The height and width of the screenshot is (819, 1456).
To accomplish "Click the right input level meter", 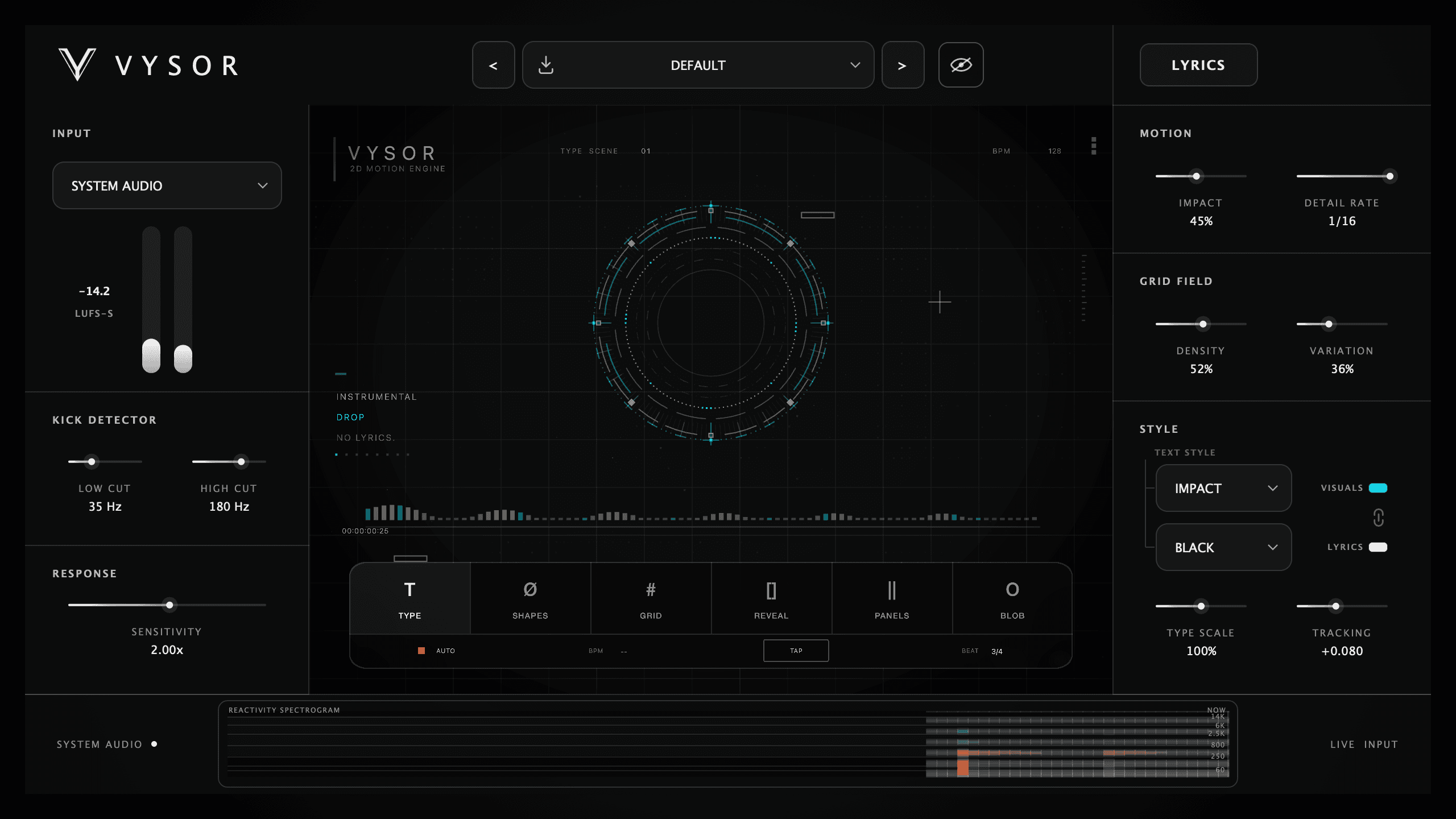I will [183, 300].
